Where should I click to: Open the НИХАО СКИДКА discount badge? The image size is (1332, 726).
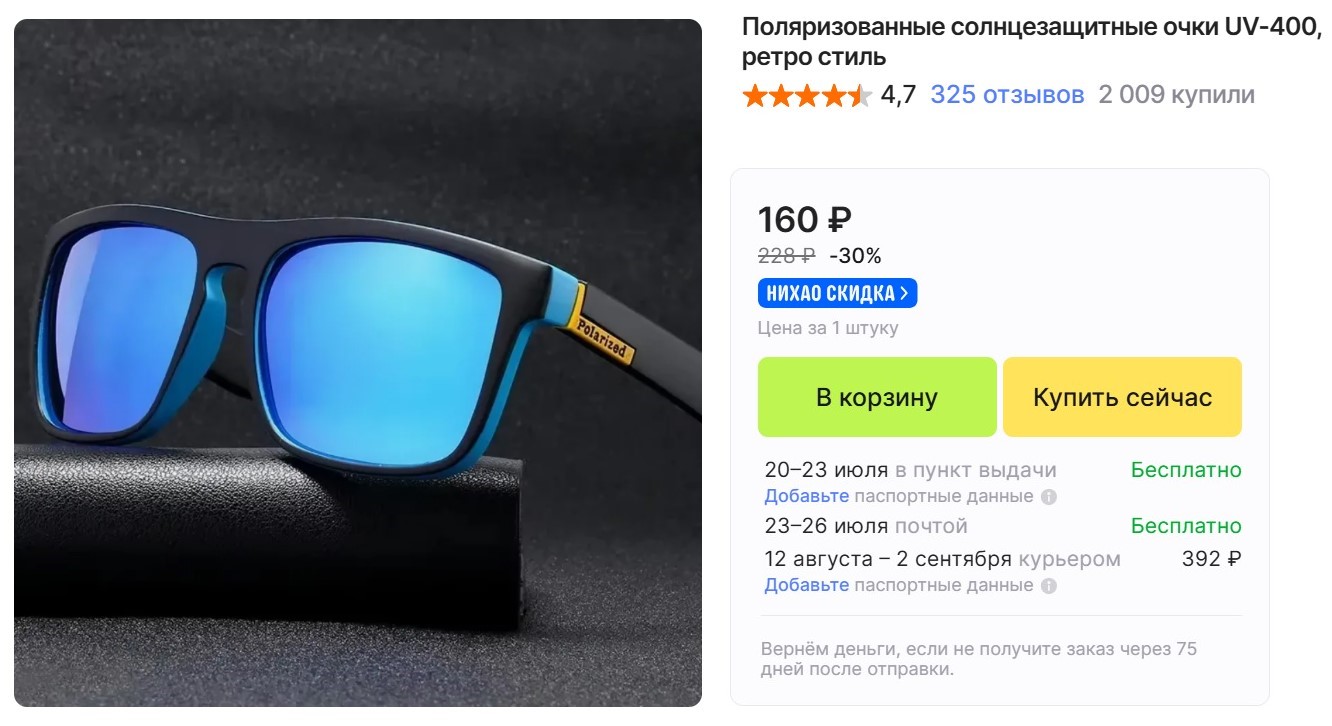tap(837, 294)
